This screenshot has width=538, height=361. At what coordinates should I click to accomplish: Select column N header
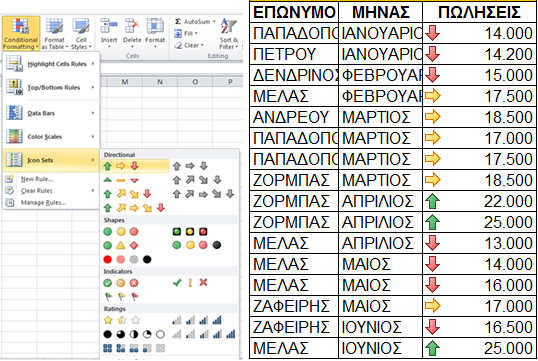pyautogui.click(x=160, y=82)
